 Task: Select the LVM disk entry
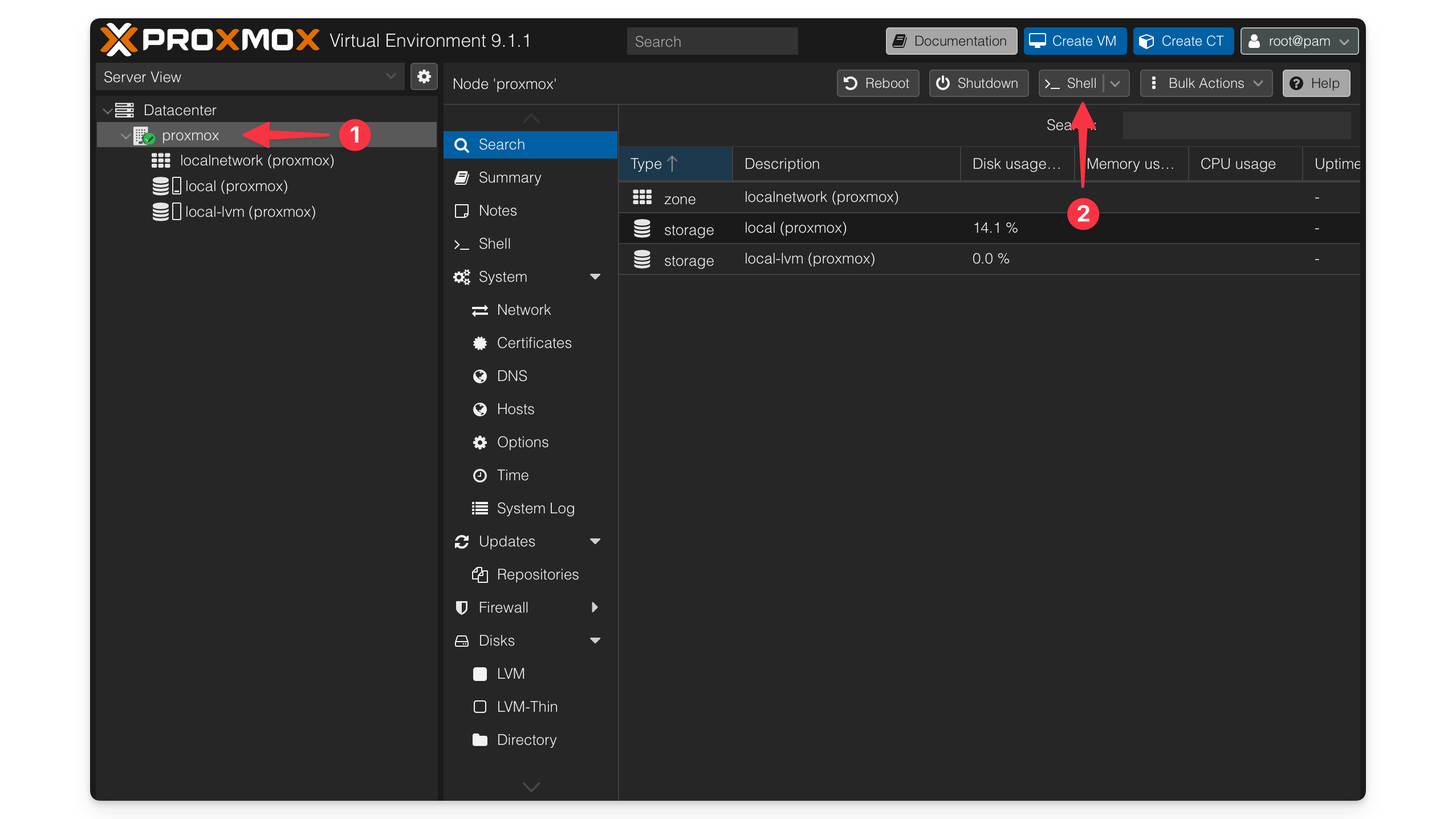pos(511,674)
